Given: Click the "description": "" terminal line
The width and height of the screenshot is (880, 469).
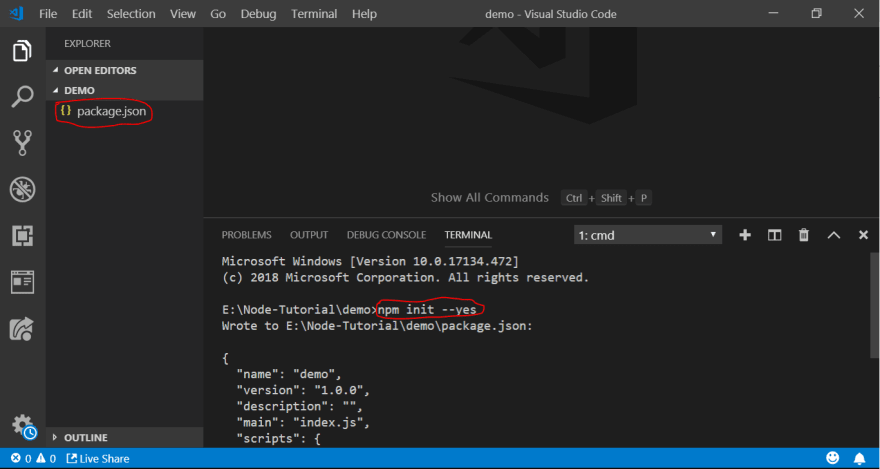Looking at the screenshot, I should tap(300, 406).
